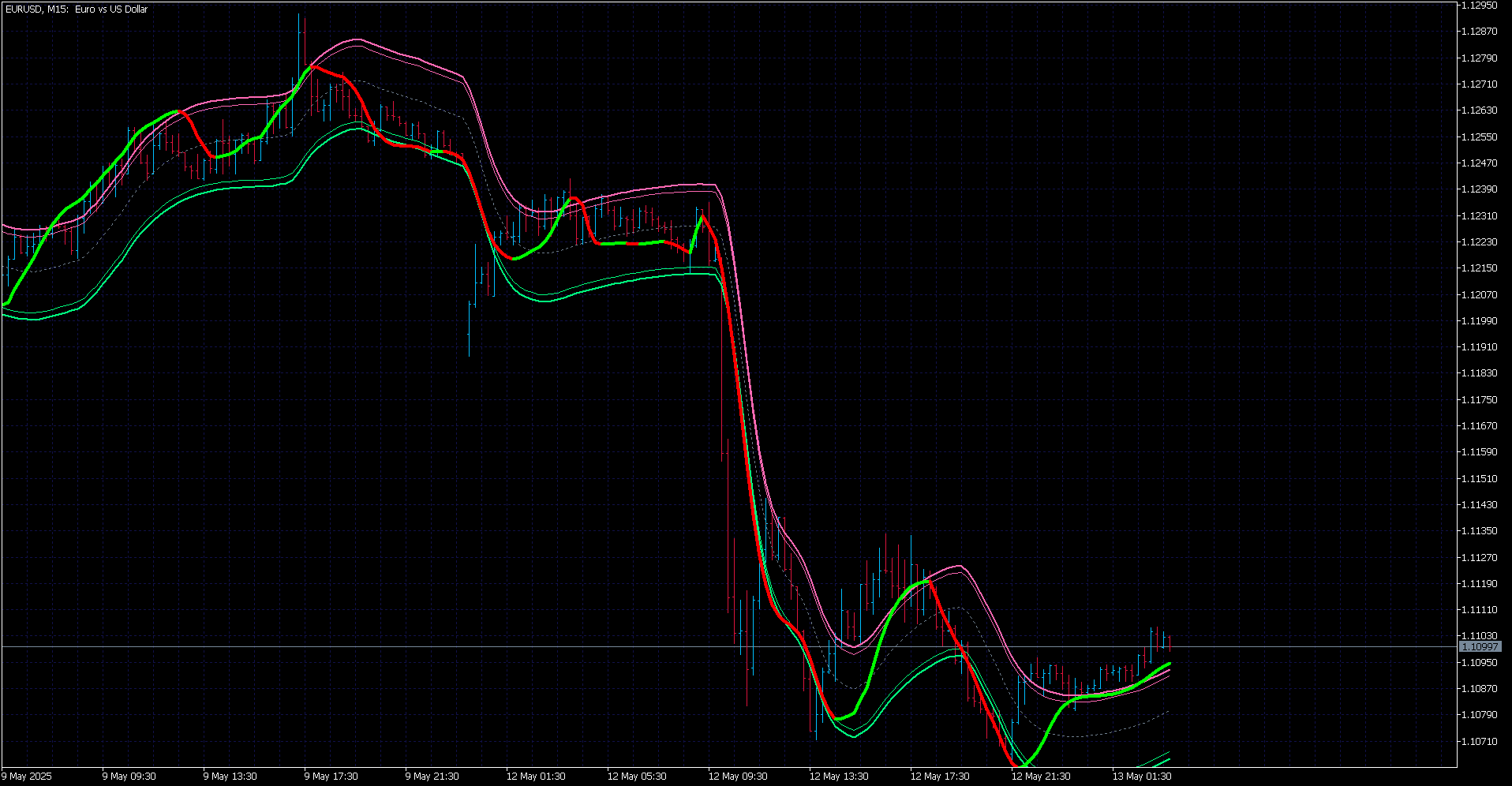Click the 1.11750 price axis label

[1480, 400]
